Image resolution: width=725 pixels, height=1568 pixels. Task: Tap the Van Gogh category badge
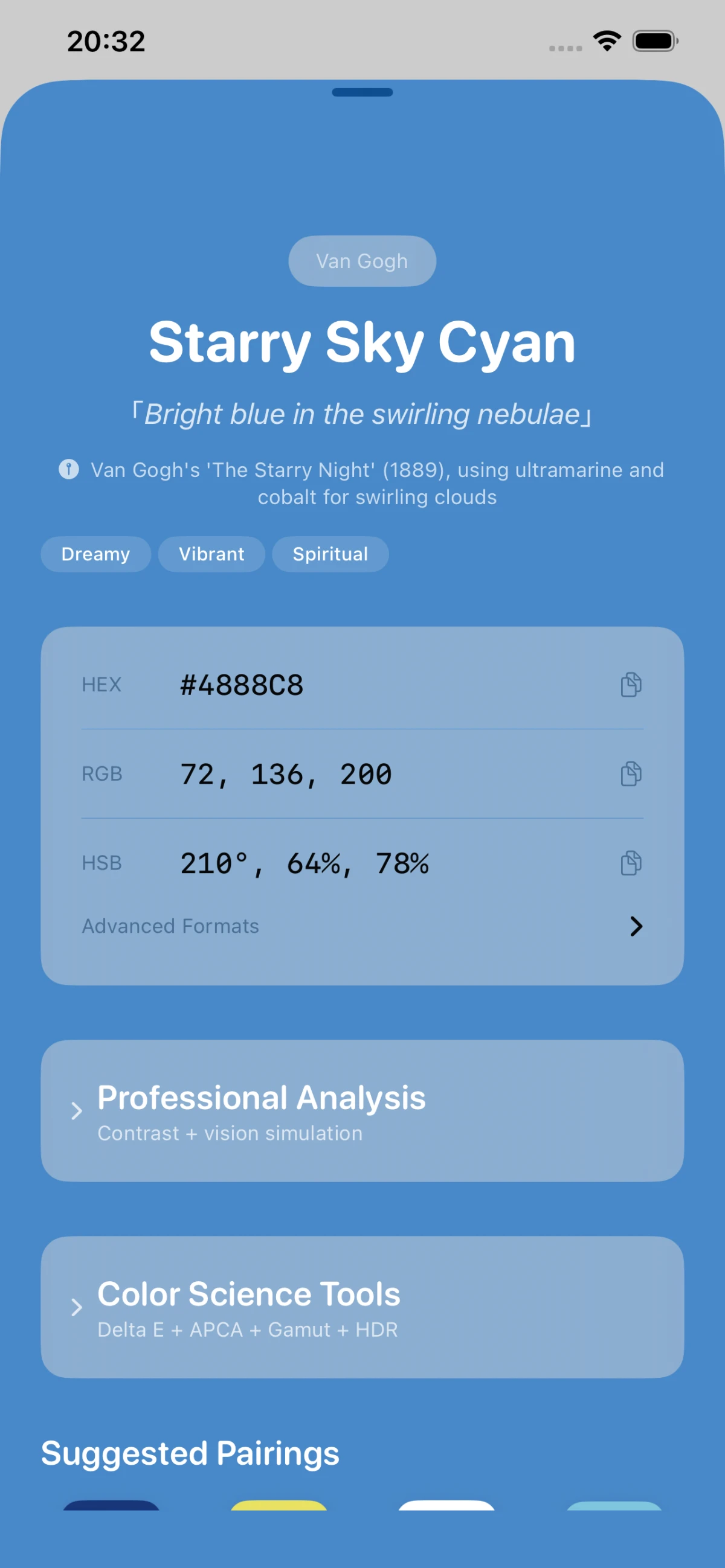[362, 261]
